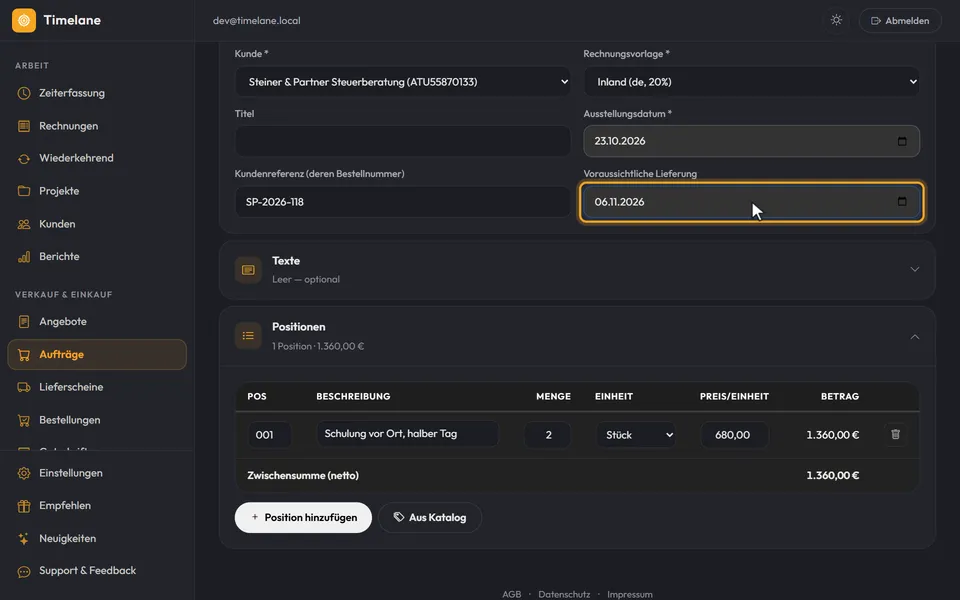
Task: Open the Einheit 'Stück' dropdown
Action: (636, 435)
